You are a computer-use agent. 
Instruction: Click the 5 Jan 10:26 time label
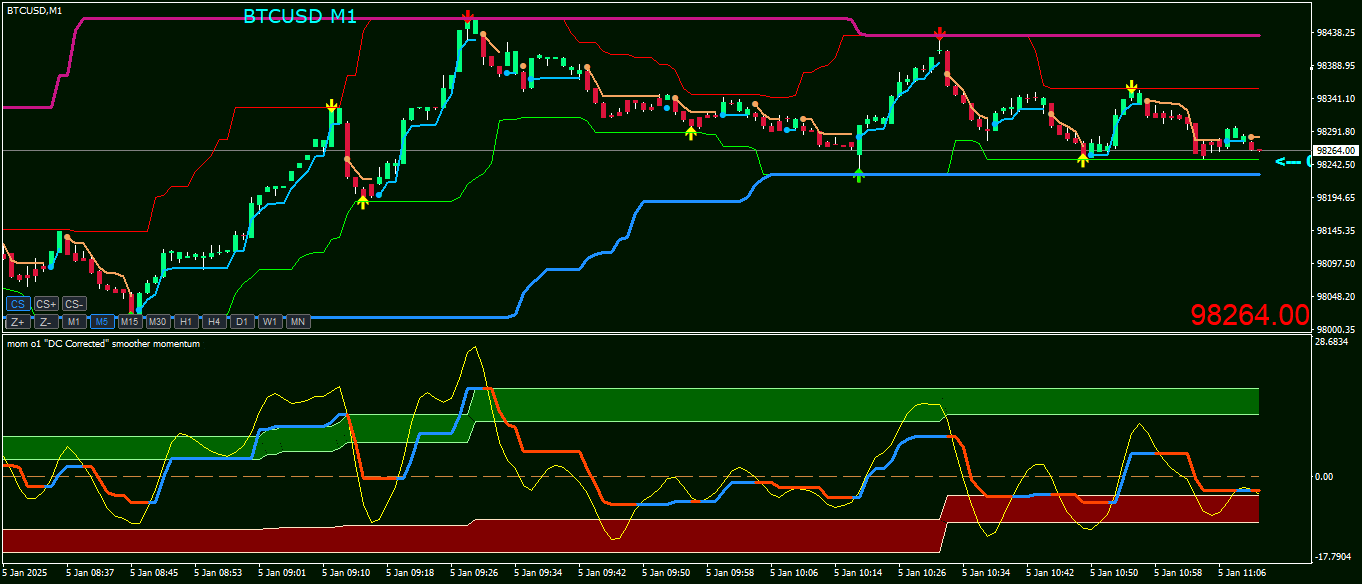[x=922, y=574]
